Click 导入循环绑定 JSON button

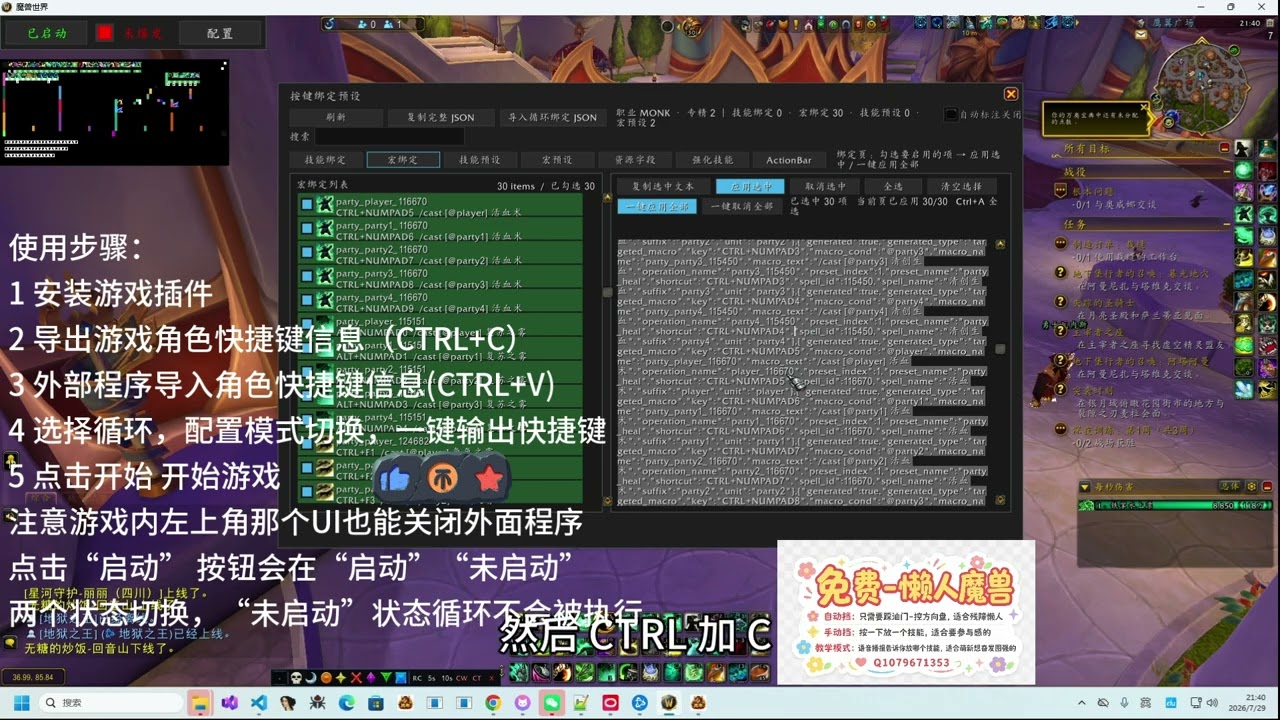552,117
